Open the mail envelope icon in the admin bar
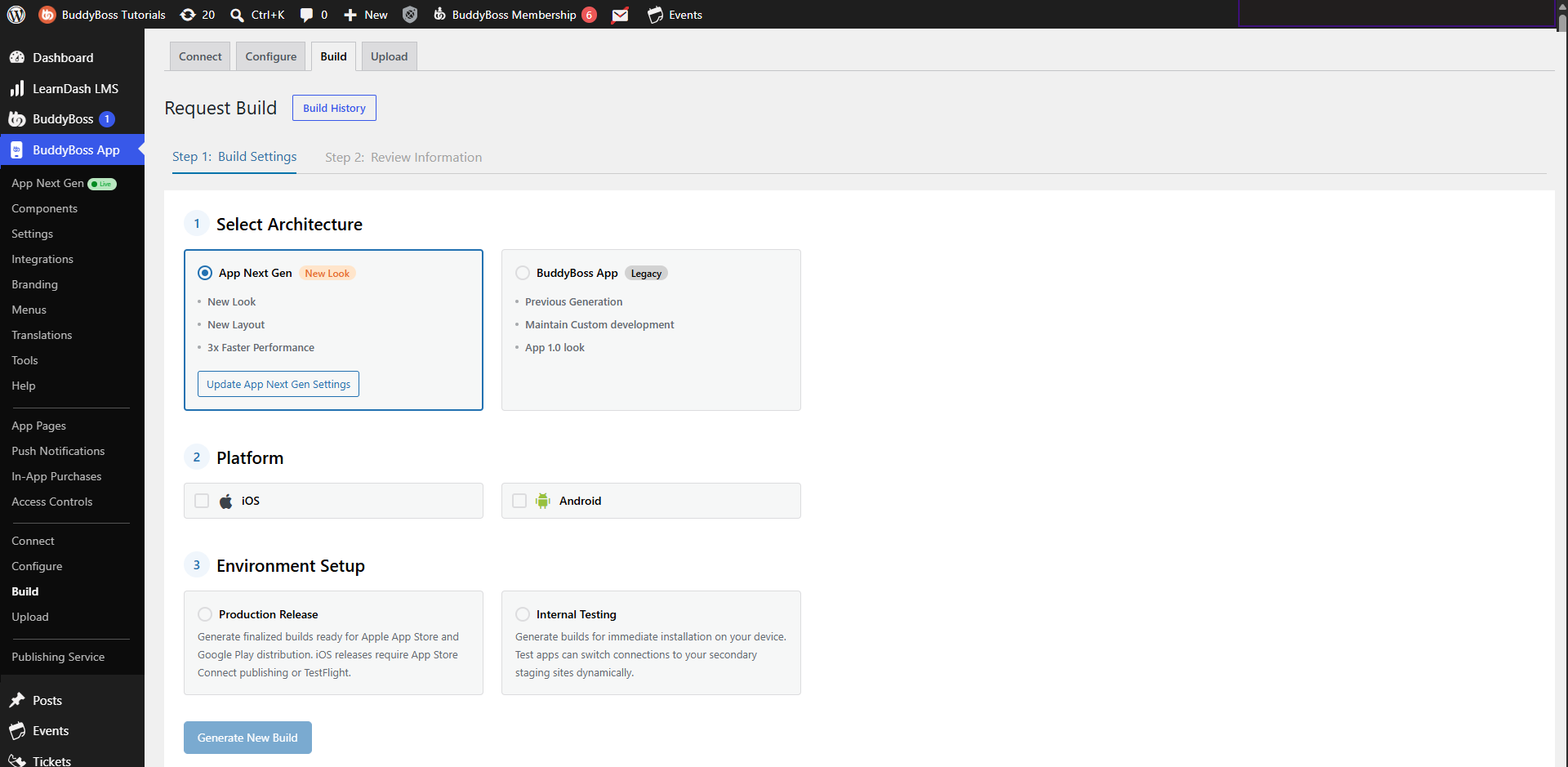 [x=621, y=15]
